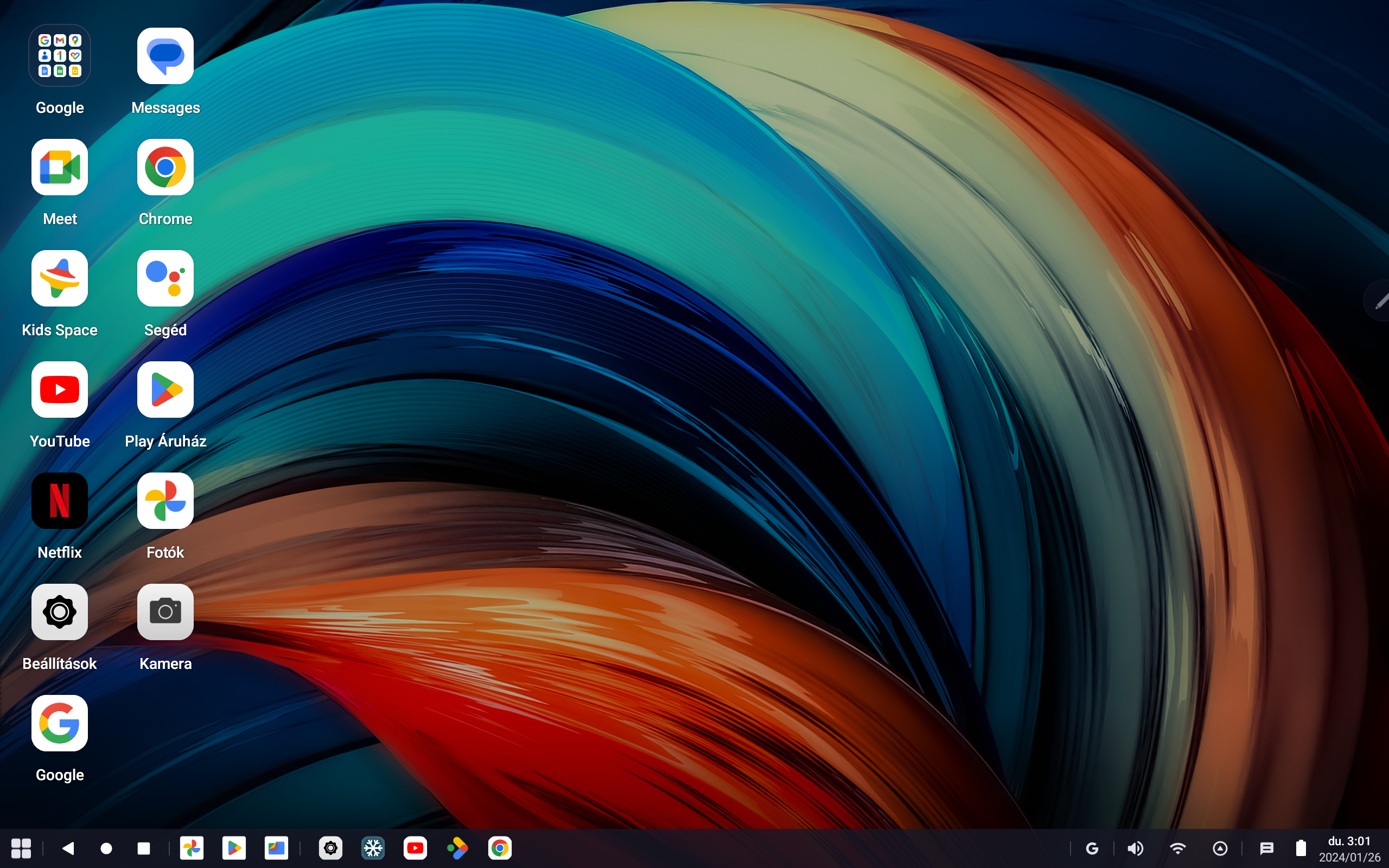Screen dimensions: 1389x868
Task: Open the Wi-Fi status icon
Action: pyautogui.click(x=1178, y=848)
